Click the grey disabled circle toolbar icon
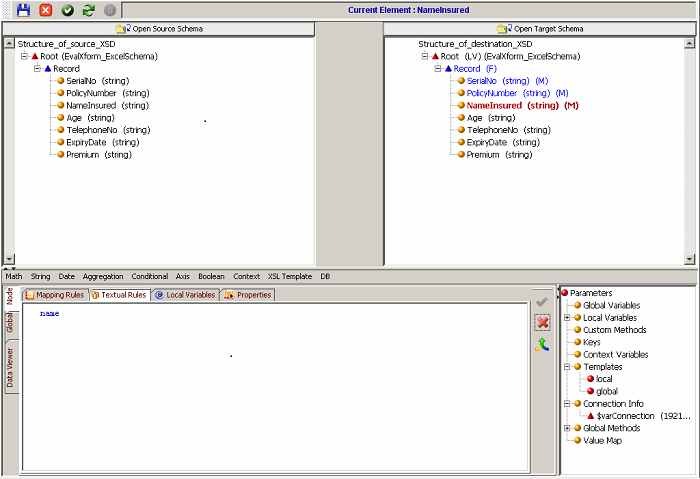The image size is (700, 479). (110, 10)
